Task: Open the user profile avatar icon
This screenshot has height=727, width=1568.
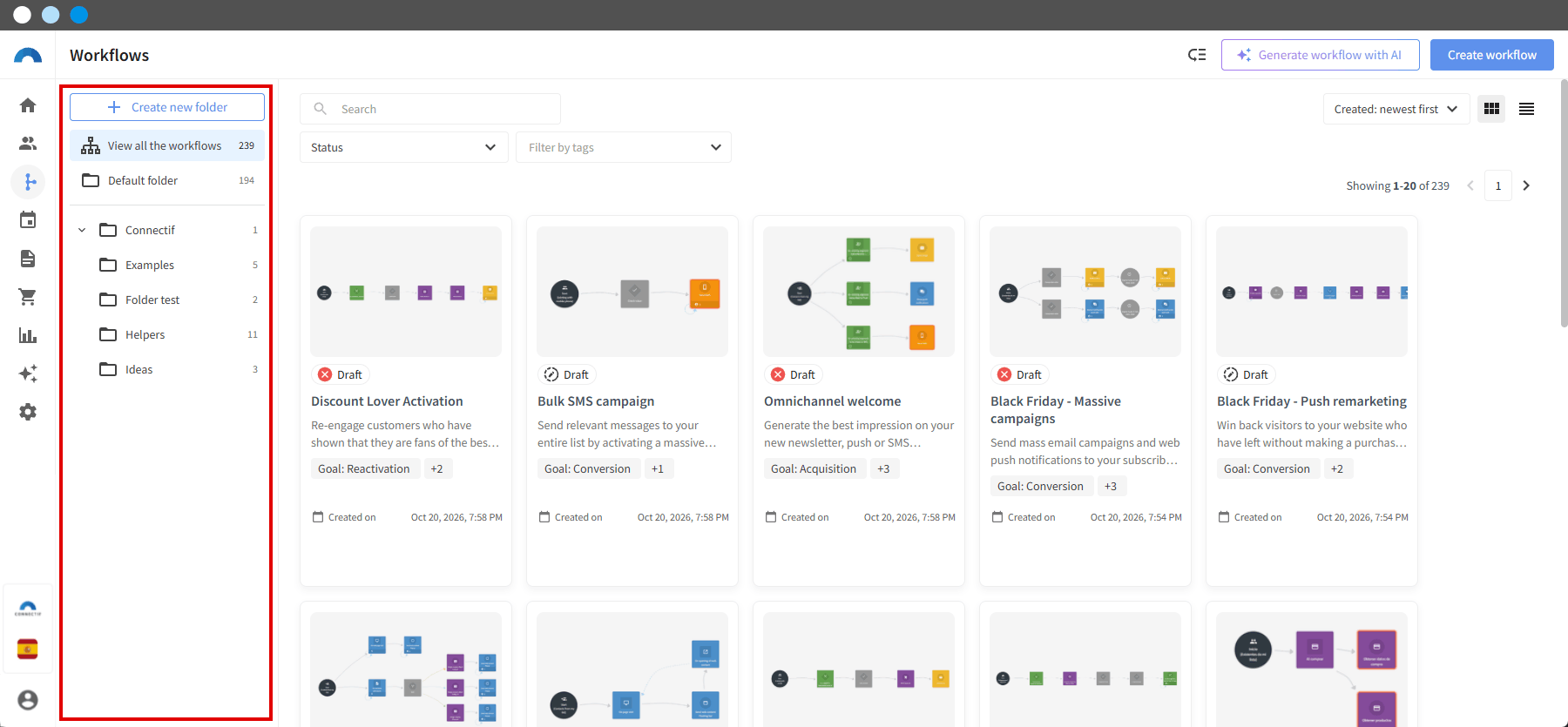Action: (x=28, y=700)
